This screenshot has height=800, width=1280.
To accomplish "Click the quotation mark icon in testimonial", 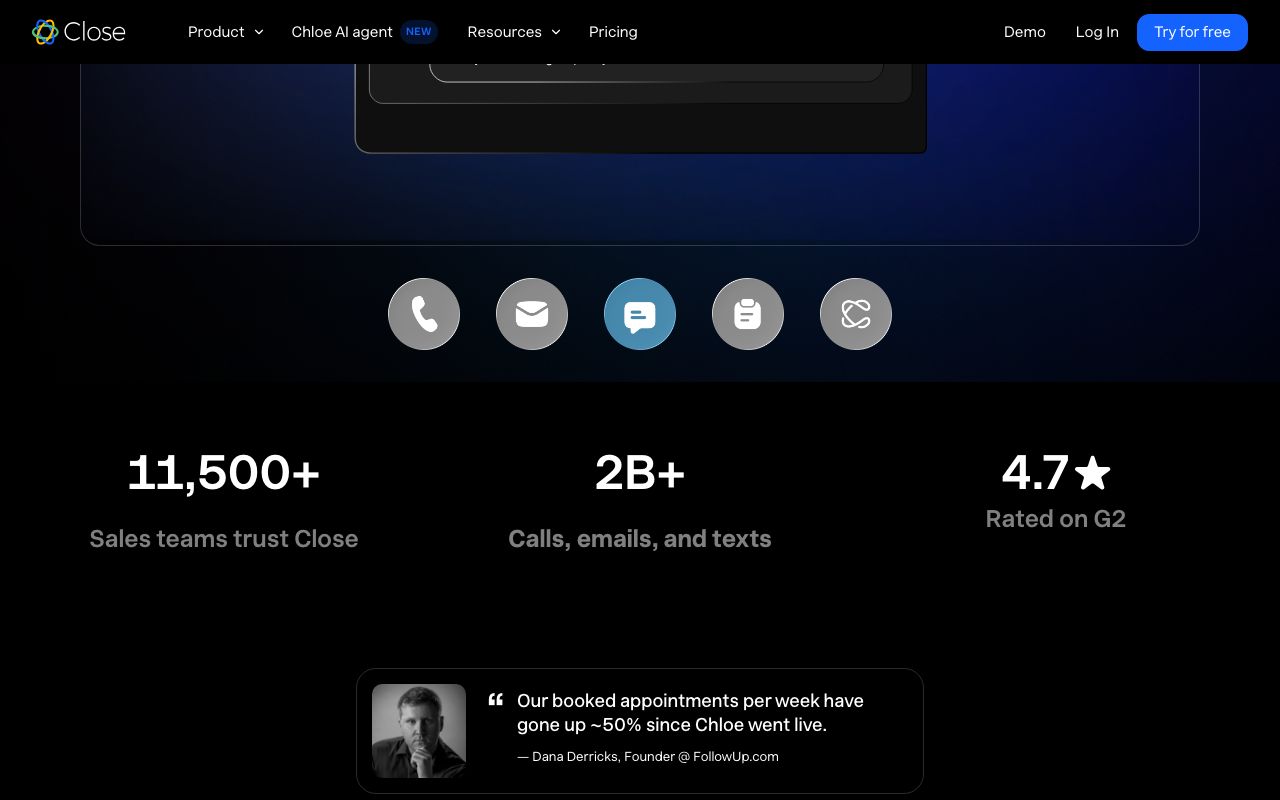I will point(495,700).
